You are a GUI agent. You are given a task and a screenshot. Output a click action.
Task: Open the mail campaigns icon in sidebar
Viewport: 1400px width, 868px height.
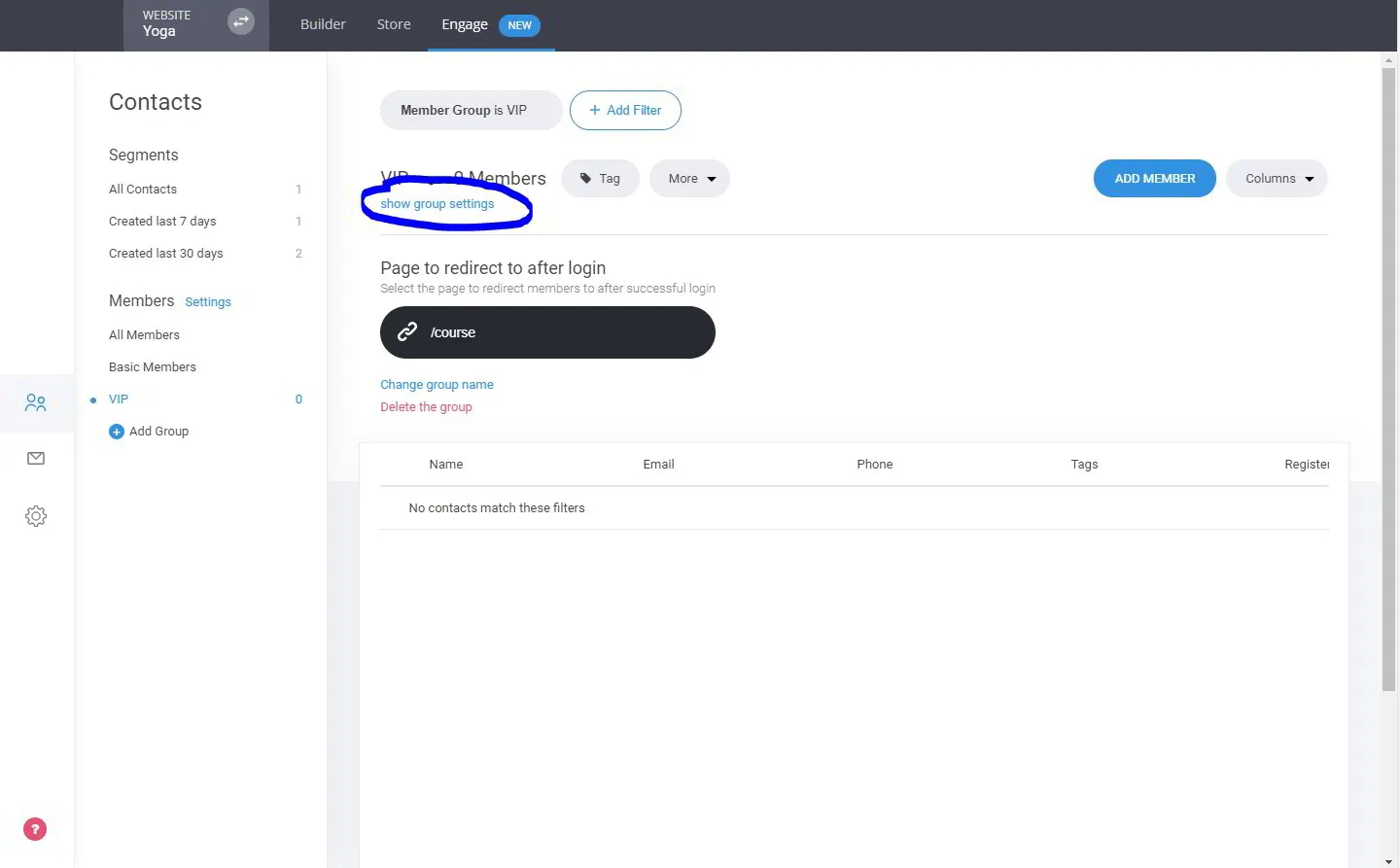[36, 458]
